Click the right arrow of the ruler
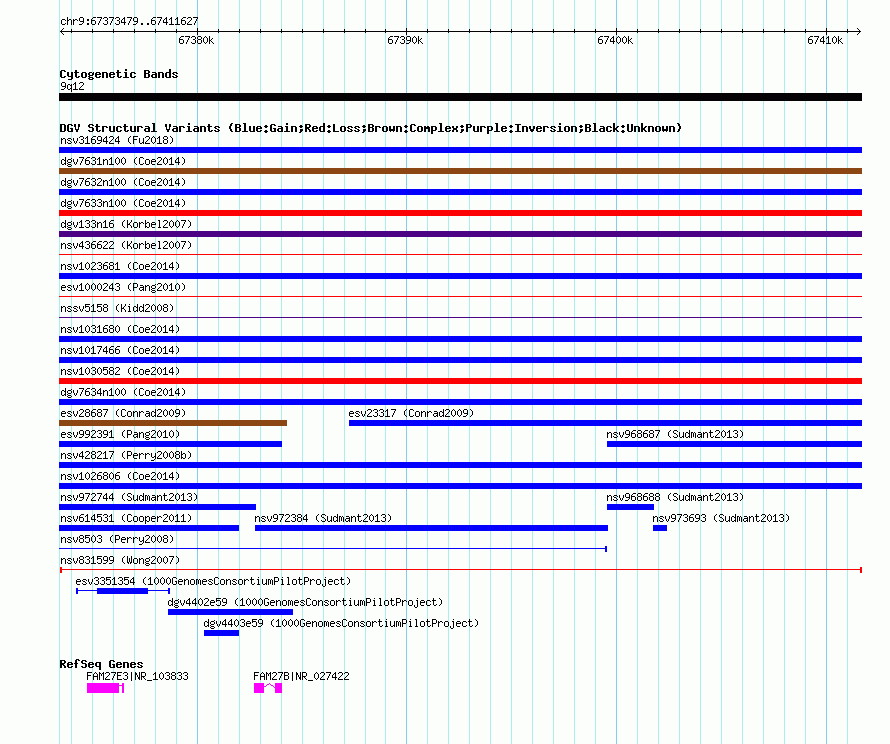 point(858,31)
